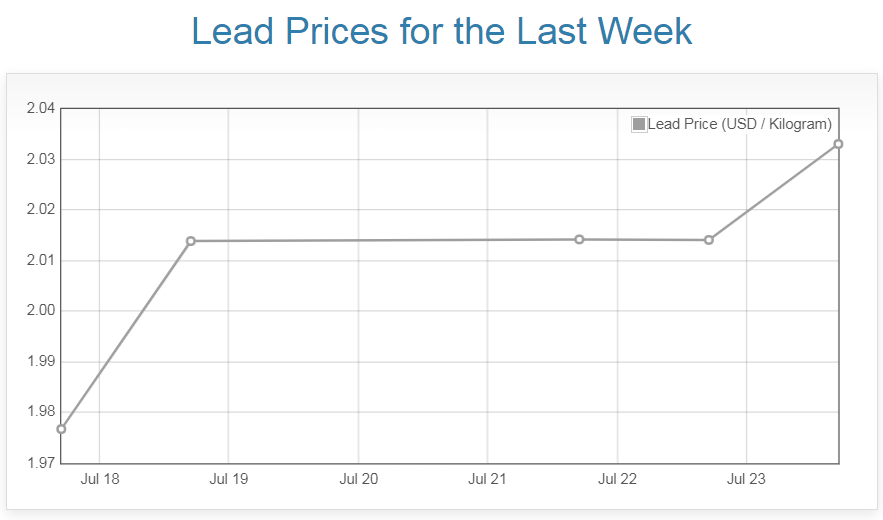Click the "Lead Prices for the Last Week" title
Image resolution: width=883 pixels, height=520 pixels.
441,31
